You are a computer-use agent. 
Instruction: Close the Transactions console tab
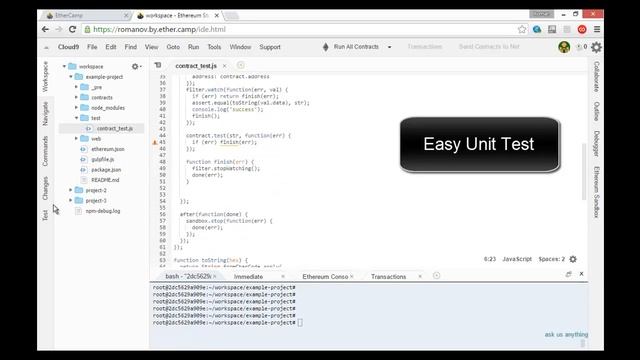420,276
